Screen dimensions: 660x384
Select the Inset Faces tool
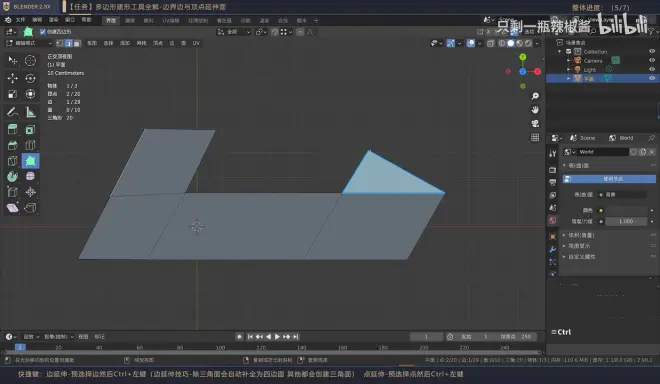click(x=30, y=130)
